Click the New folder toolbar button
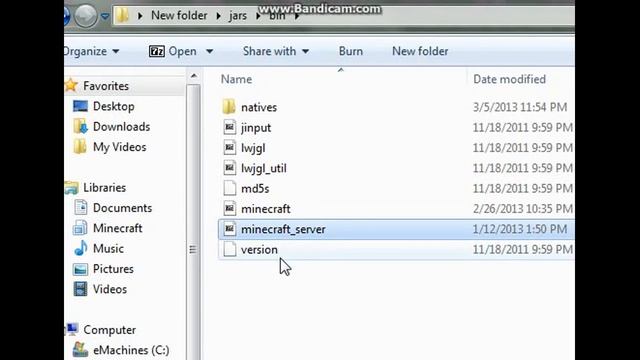Screen dimensions: 640x360 420,51
